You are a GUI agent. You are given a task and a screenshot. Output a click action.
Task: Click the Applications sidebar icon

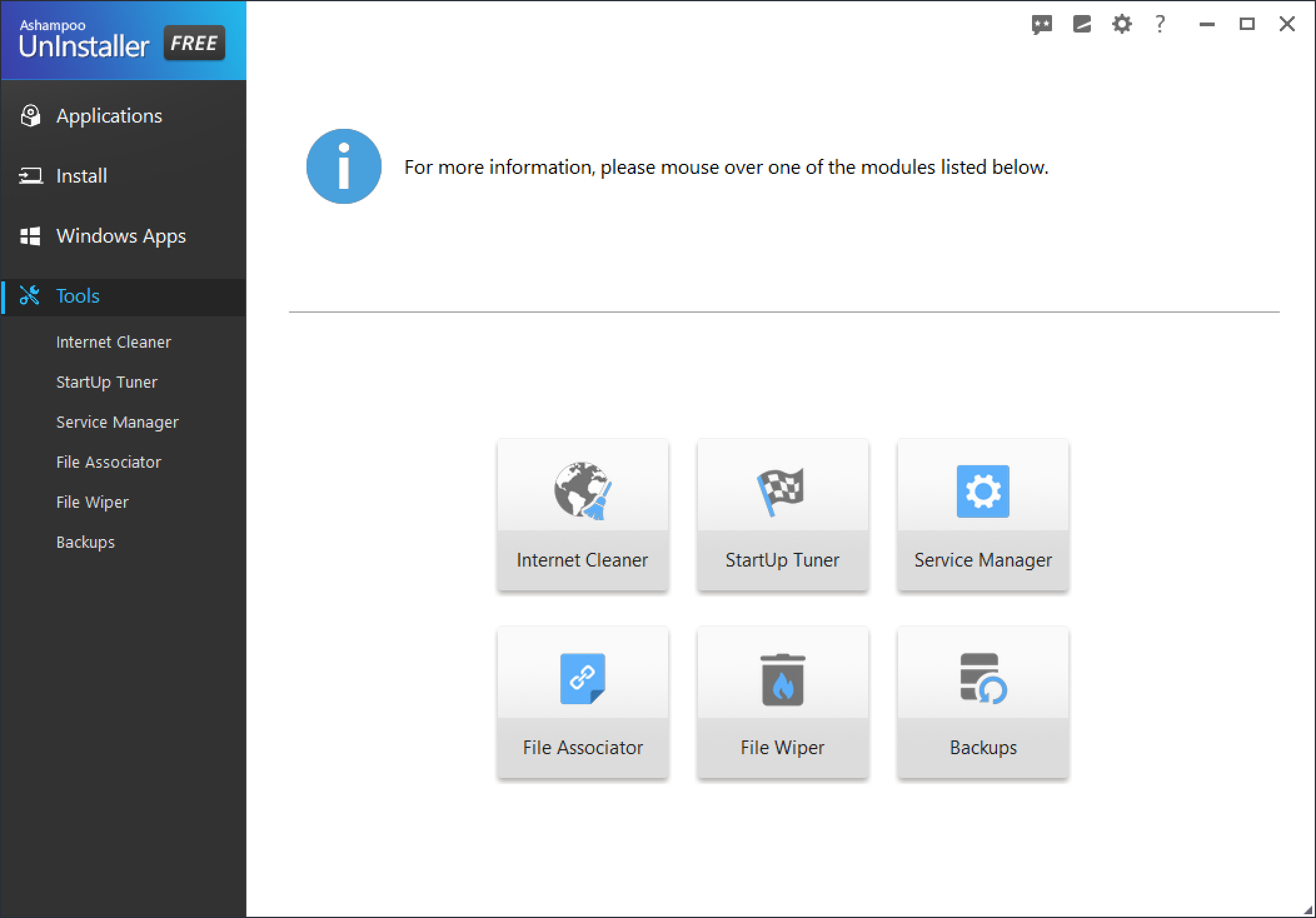pos(30,116)
